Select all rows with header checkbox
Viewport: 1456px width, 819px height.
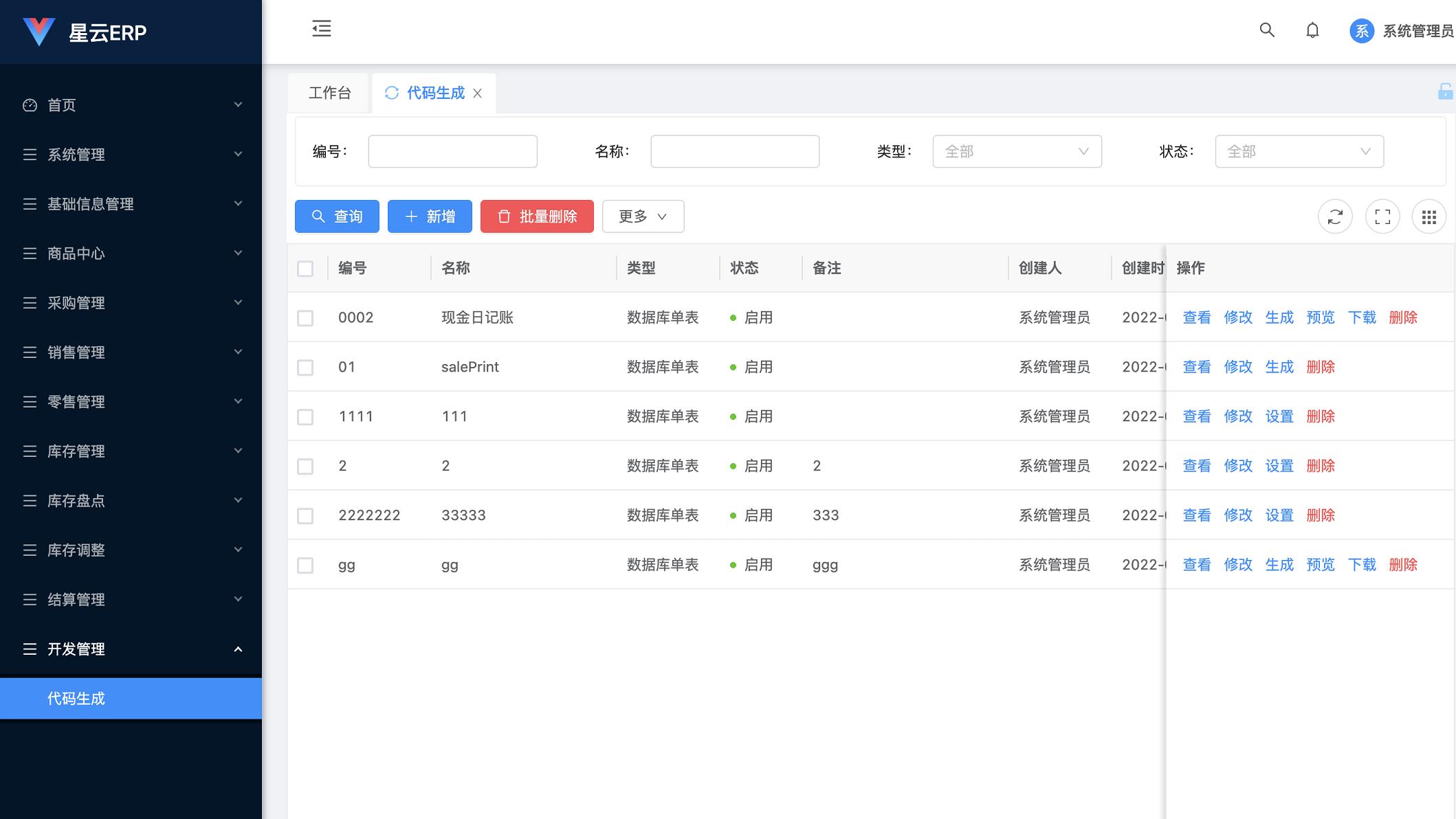click(306, 268)
